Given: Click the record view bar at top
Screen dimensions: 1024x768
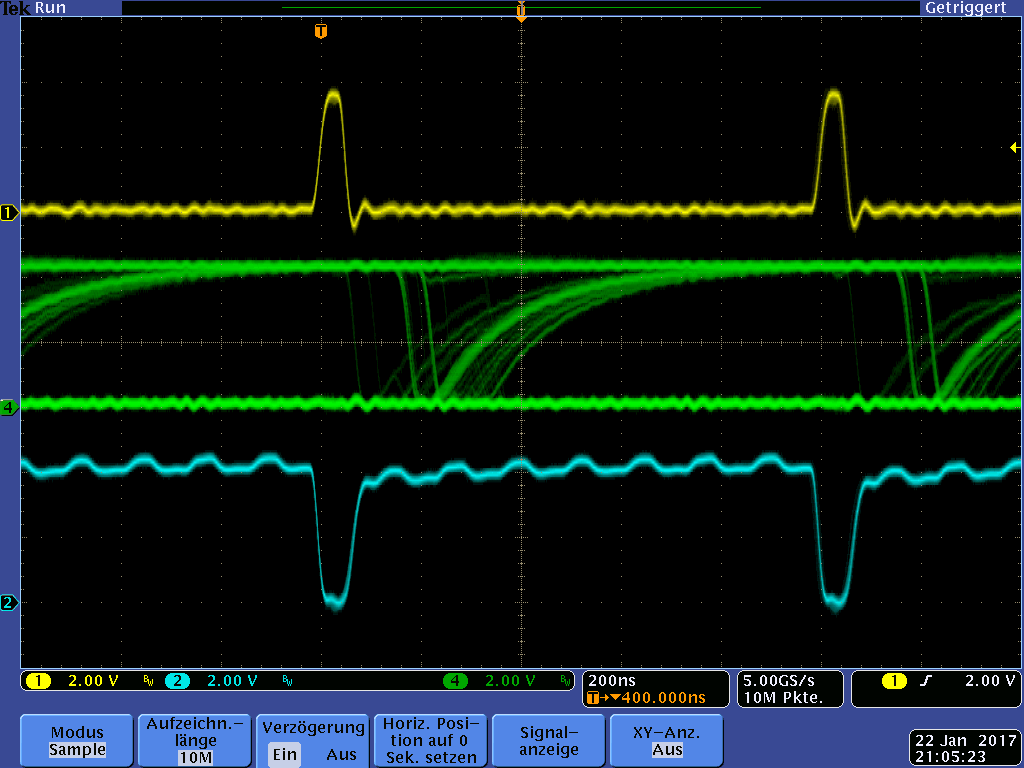Looking at the screenshot, I should [x=520, y=8].
